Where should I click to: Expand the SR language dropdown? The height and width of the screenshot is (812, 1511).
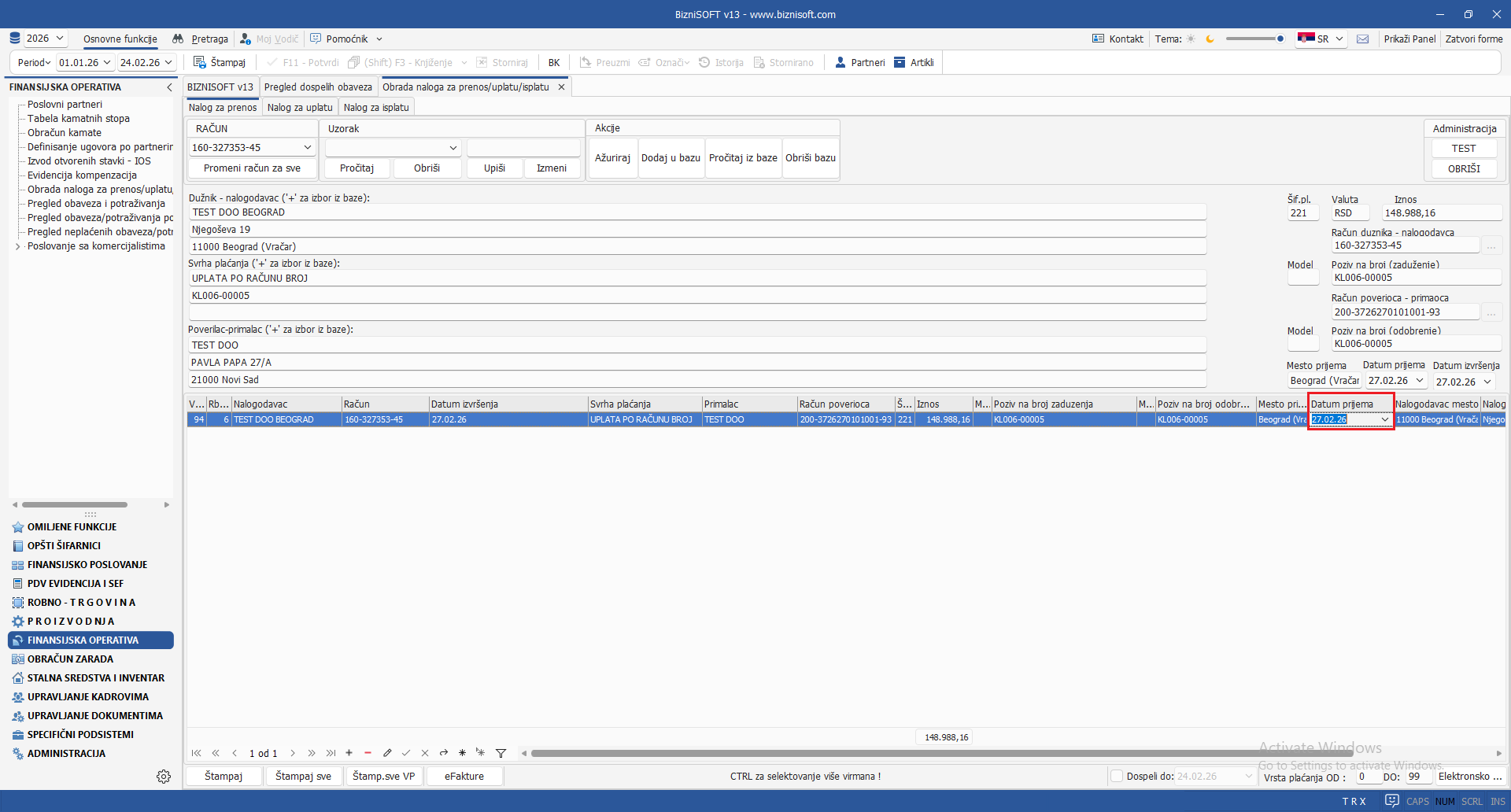point(1339,39)
